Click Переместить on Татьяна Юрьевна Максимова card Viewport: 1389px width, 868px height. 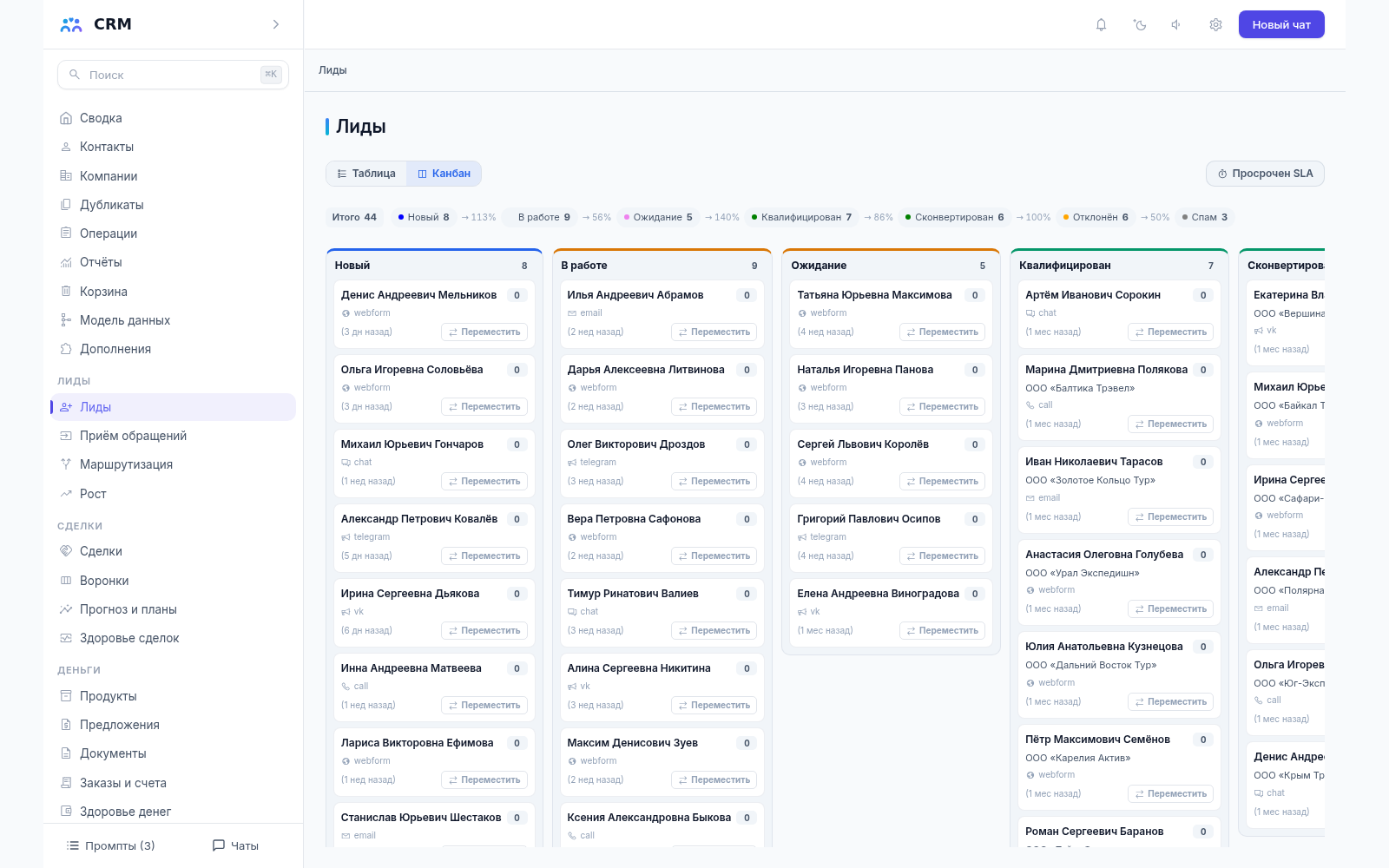(x=942, y=332)
